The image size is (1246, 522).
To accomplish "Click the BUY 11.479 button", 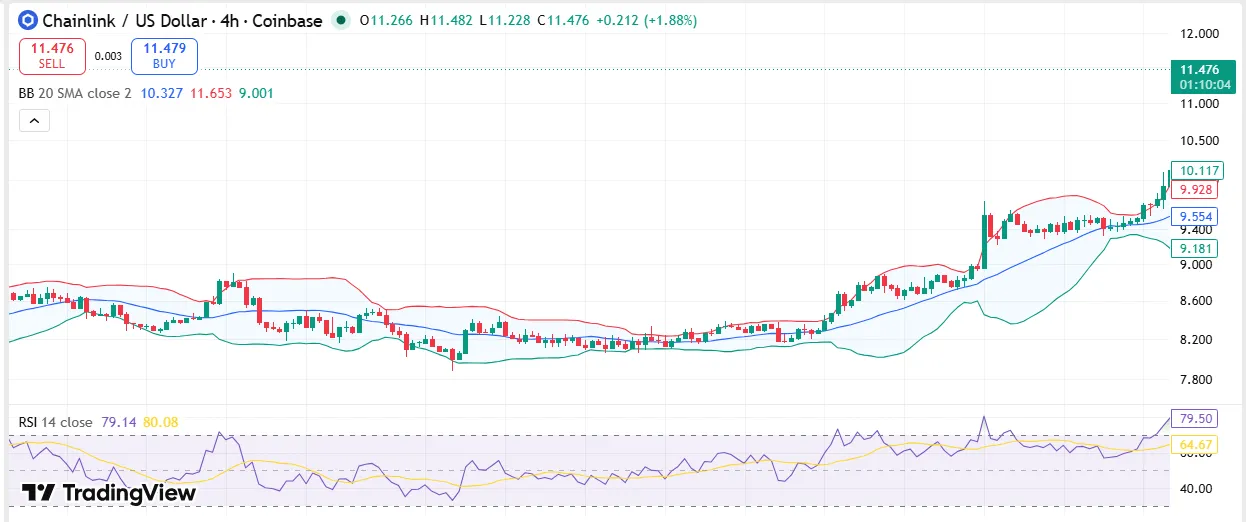I will pos(164,55).
